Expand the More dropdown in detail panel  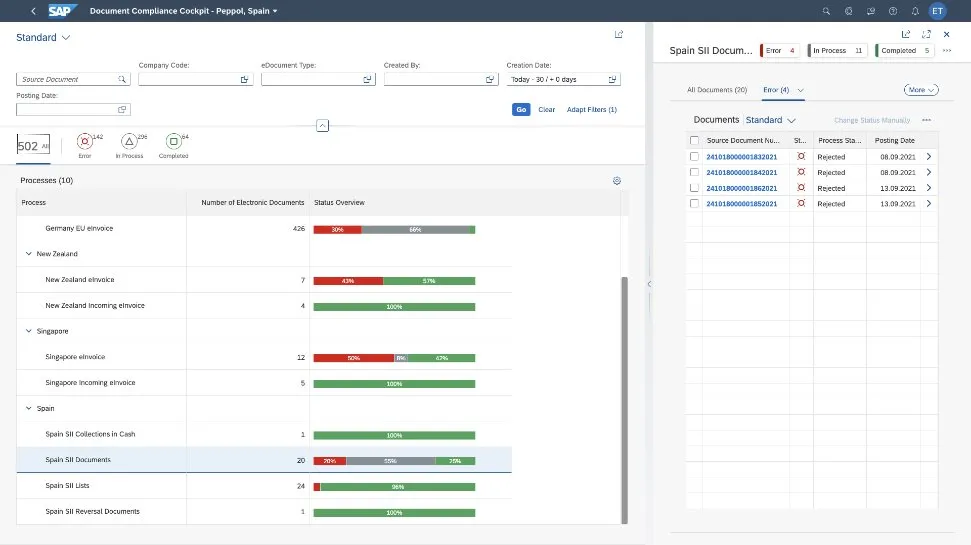point(920,90)
